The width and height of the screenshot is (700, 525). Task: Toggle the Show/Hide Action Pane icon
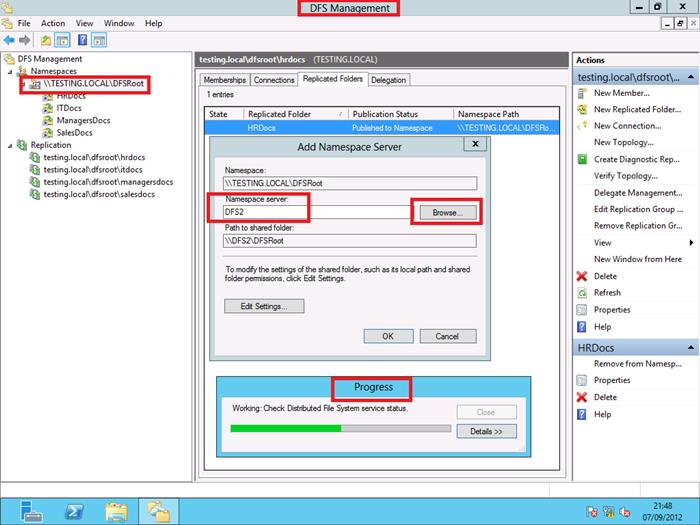click(x=99, y=41)
